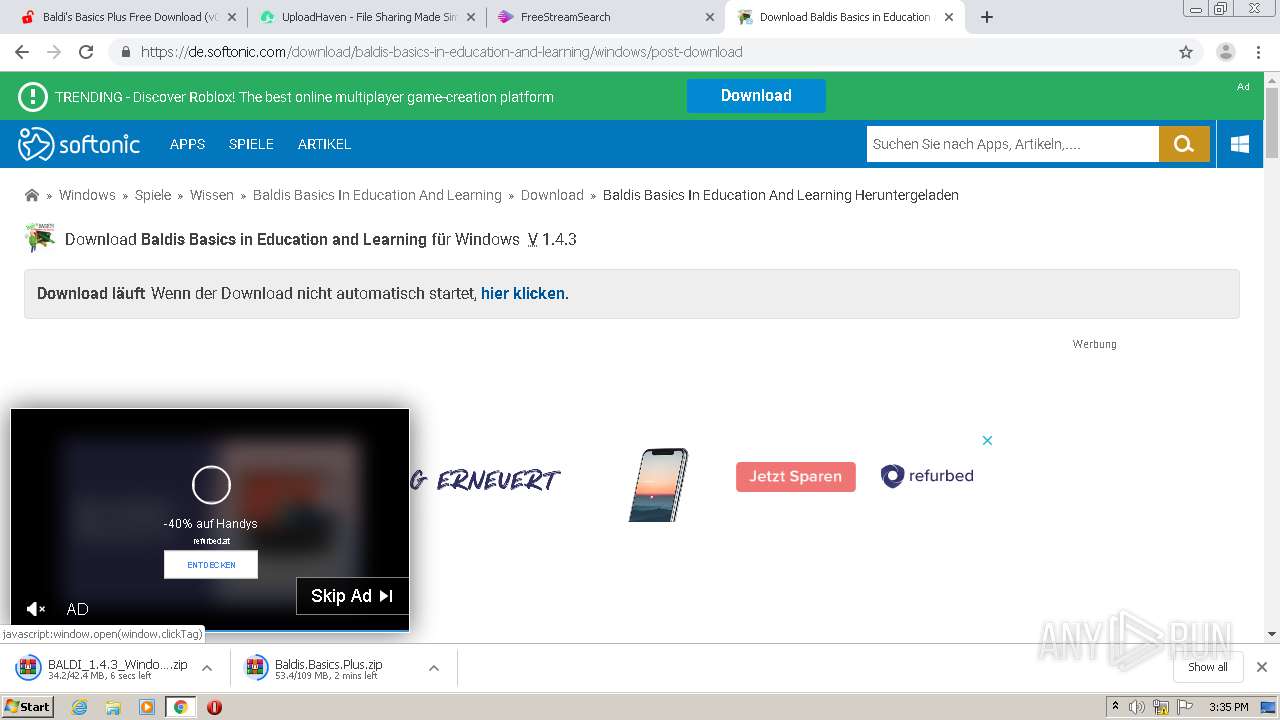The height and width of the screenshot is (720, 1280).
Task: Unmute the video ad
Action: 35,609
